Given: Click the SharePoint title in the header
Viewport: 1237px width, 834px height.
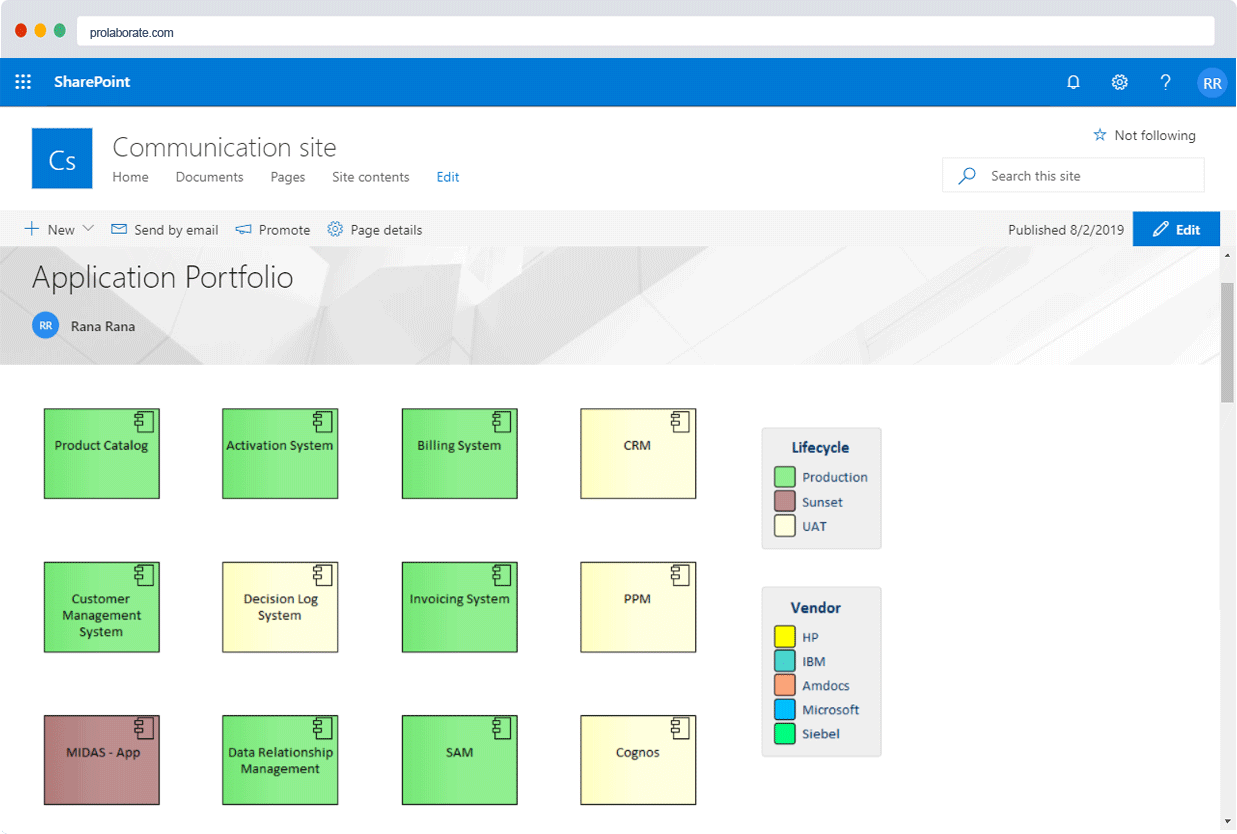Looking at the screenshot, I should click(x=92, y=82).
